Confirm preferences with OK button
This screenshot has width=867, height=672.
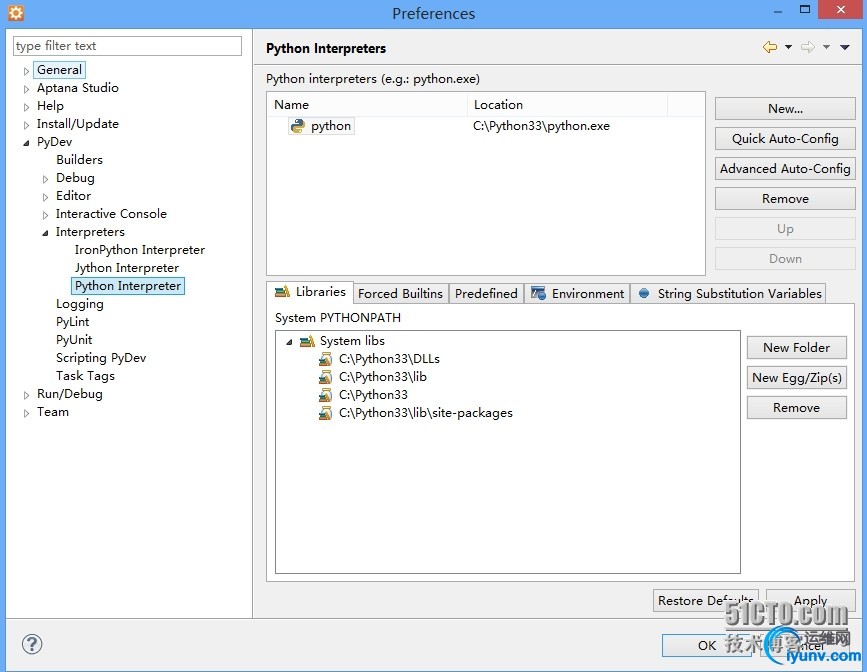706,645
